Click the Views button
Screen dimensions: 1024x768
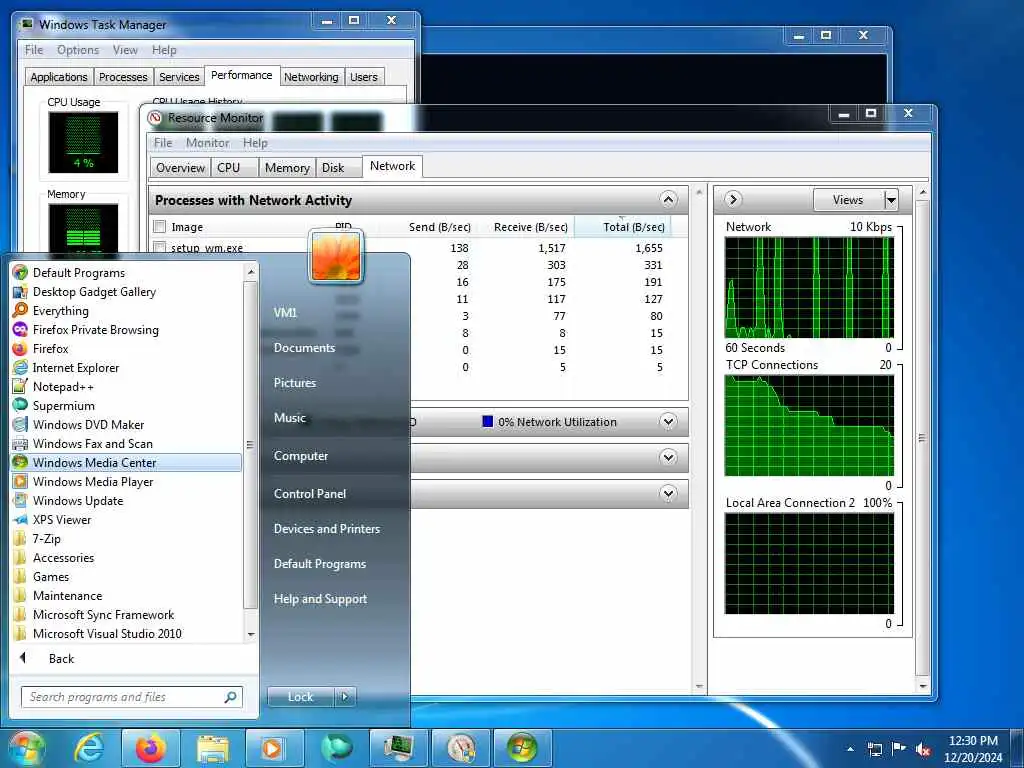(x=848, y=200)
